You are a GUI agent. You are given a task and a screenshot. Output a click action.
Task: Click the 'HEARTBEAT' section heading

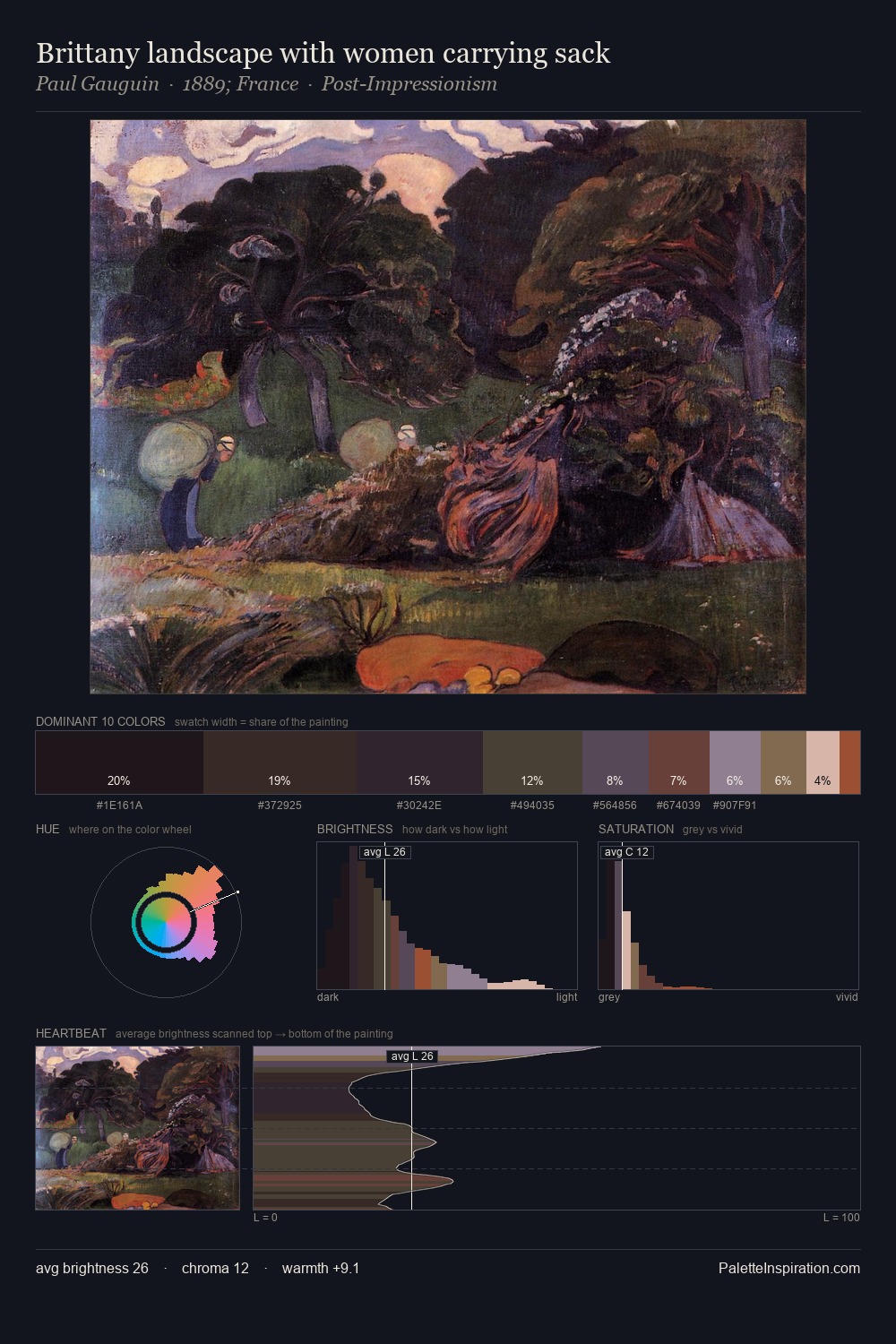click(x=71, y=1033)
